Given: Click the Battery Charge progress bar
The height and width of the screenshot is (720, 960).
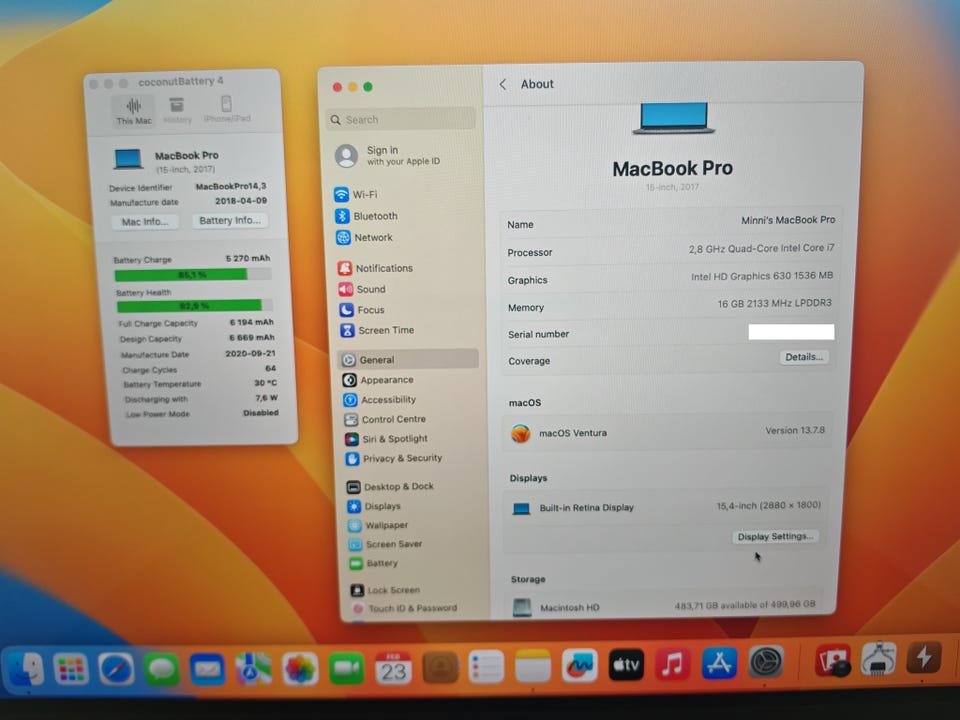Looking at the screenshot, I should pos(193,275).
